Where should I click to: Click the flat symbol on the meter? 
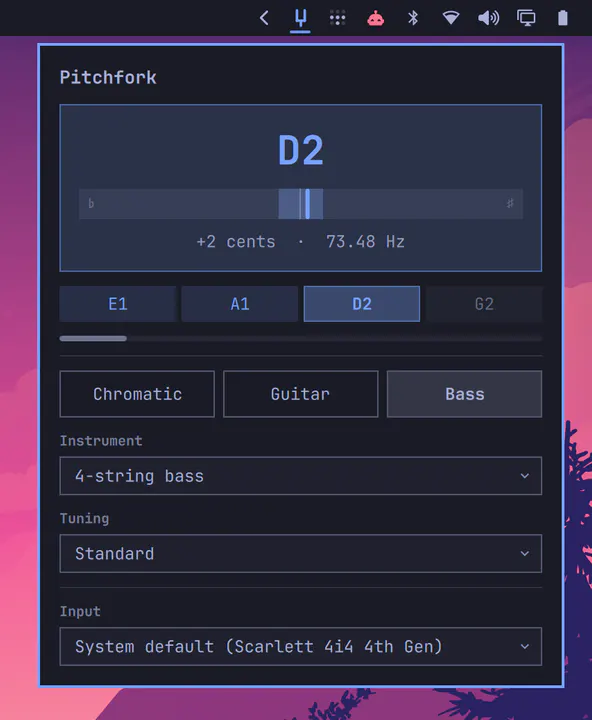pos(91,203)
